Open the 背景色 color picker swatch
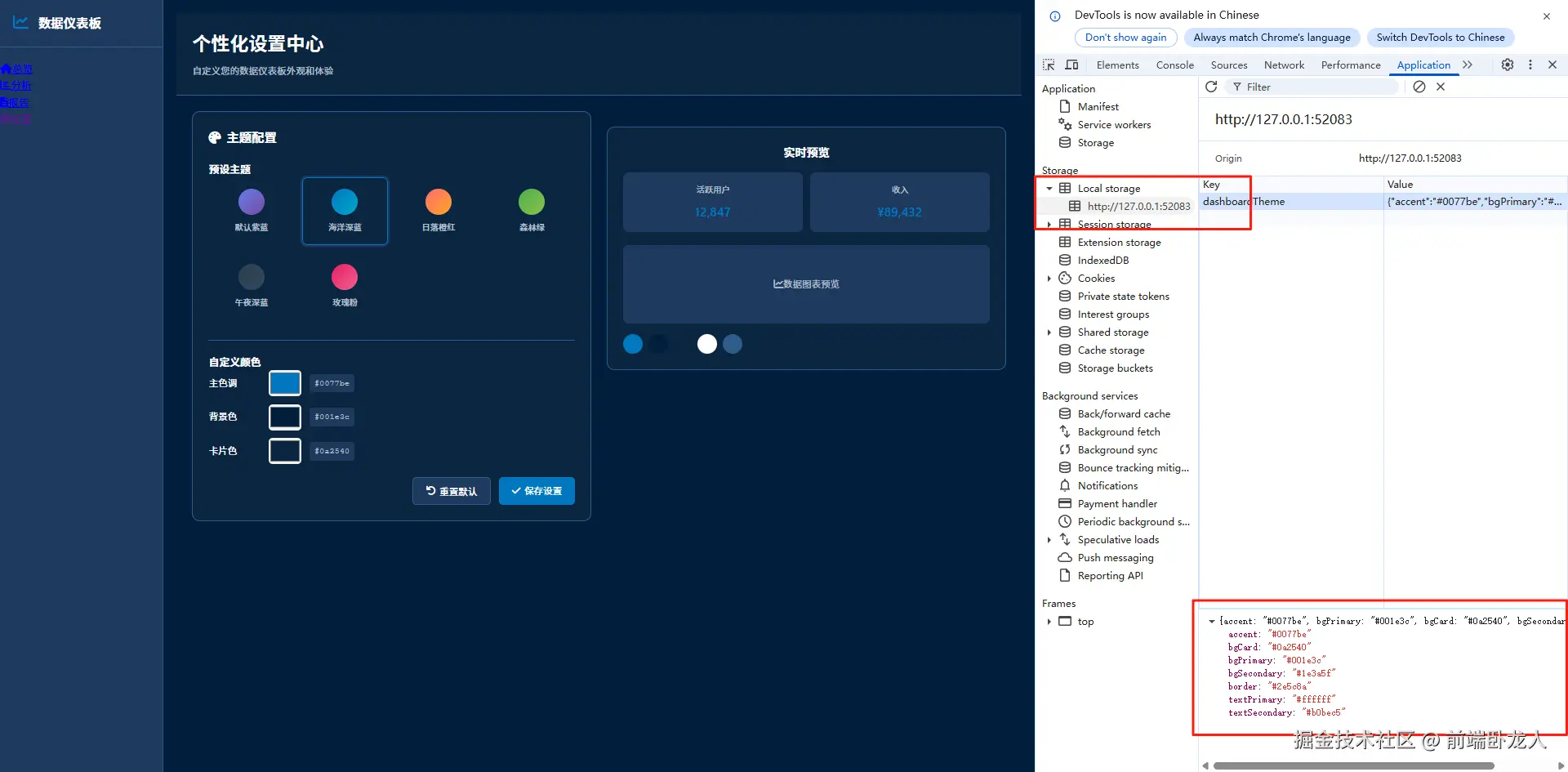This screenshot has width=1568, height=772. pyautogui.click(x=285, y=417)
